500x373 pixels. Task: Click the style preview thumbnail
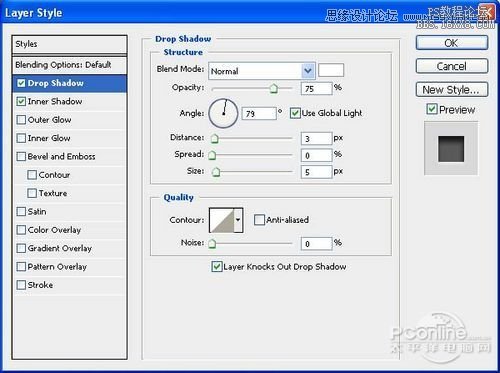[x=451, y=148]
